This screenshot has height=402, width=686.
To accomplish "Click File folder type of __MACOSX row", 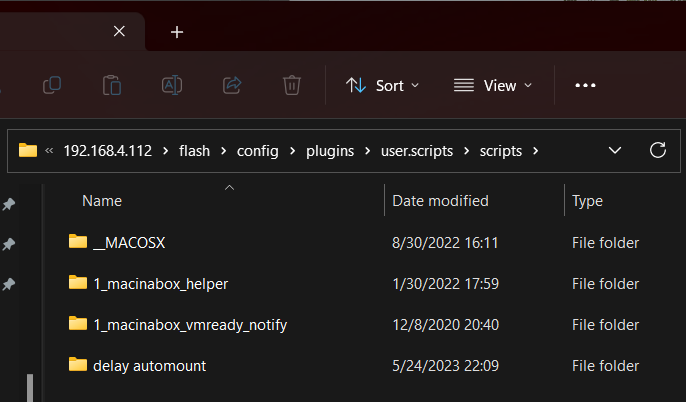I will pos(606,243).
